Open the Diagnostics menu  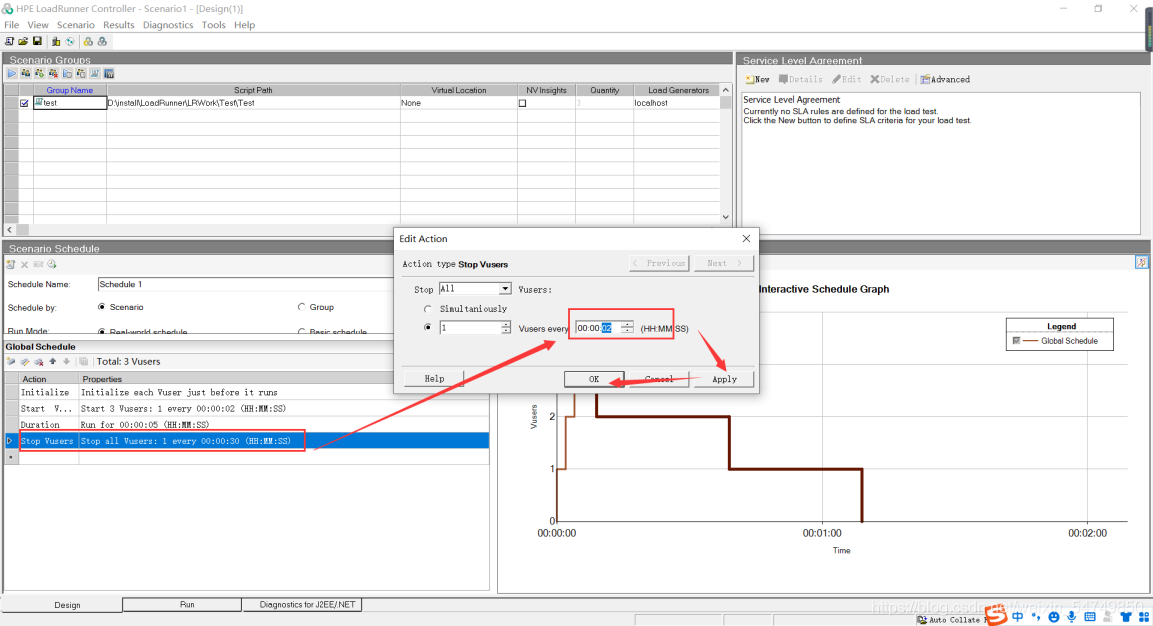(167, 25)
